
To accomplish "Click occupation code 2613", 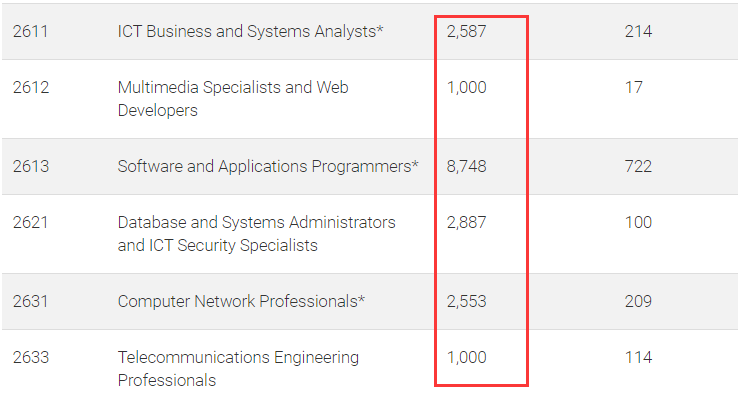I will tap(31, 167).
